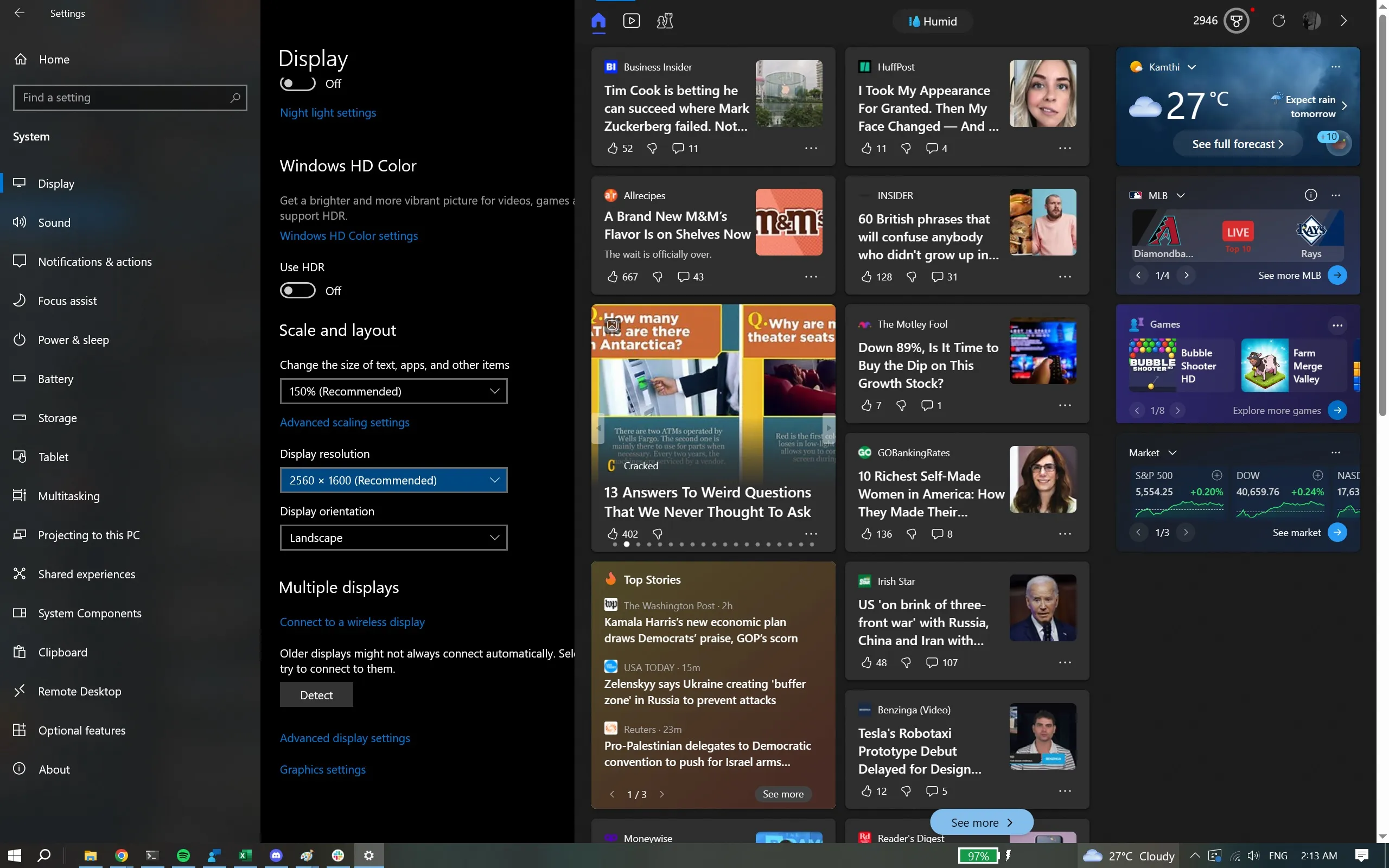
Task: Open Night light settings link
Action: 327,112
